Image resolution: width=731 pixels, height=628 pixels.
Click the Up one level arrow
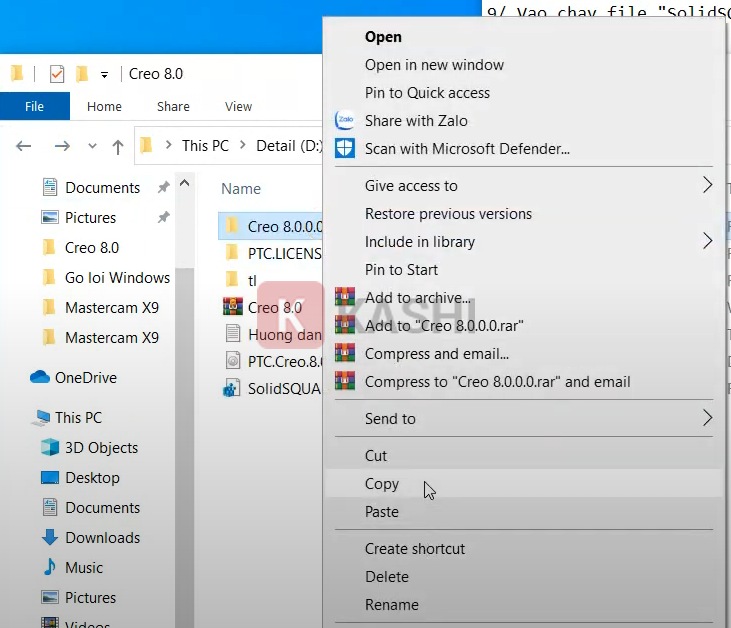tap(118, 147)
